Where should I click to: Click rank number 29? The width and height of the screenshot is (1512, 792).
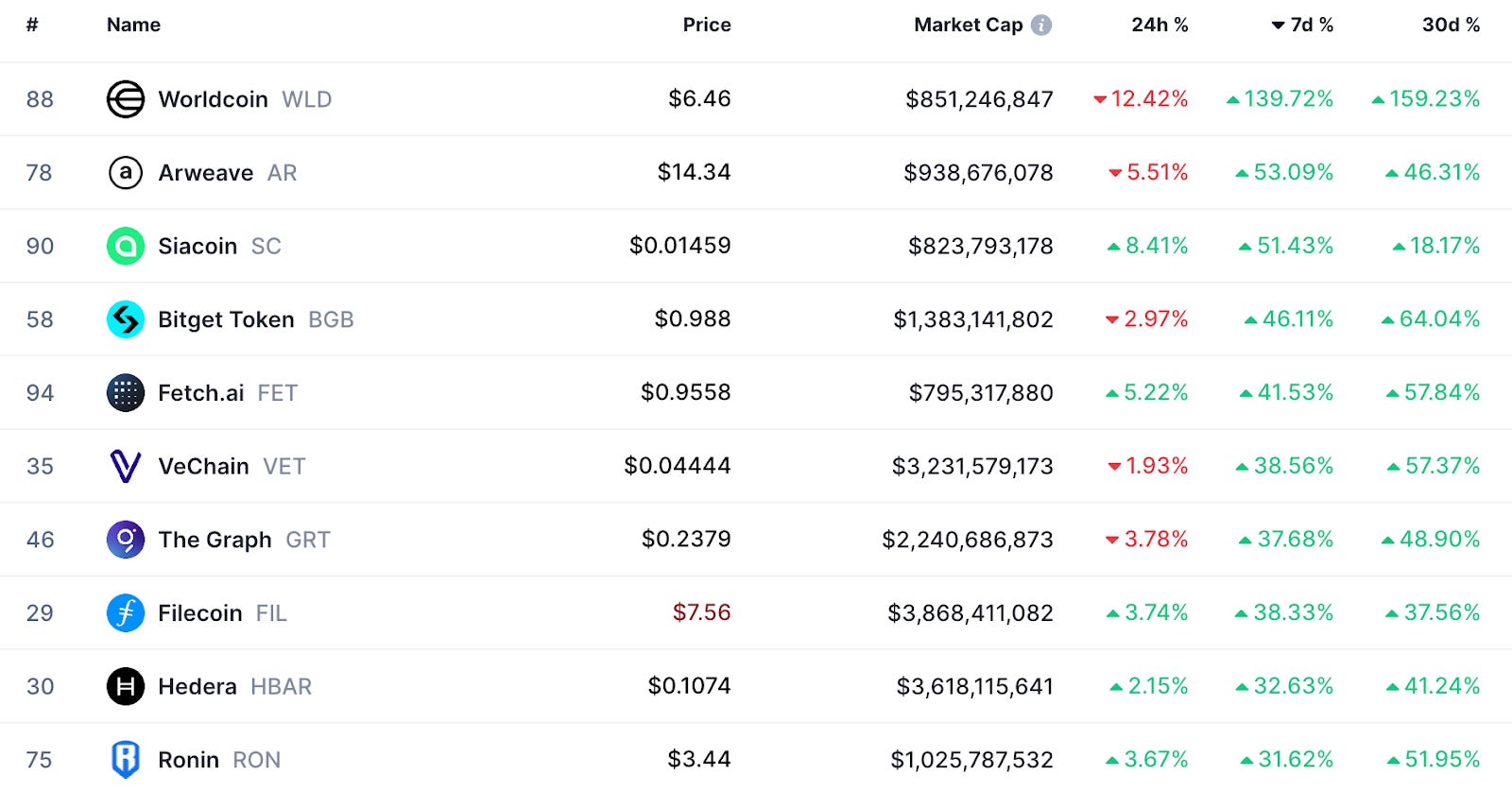pyautogui.click(x=40, y=613)
